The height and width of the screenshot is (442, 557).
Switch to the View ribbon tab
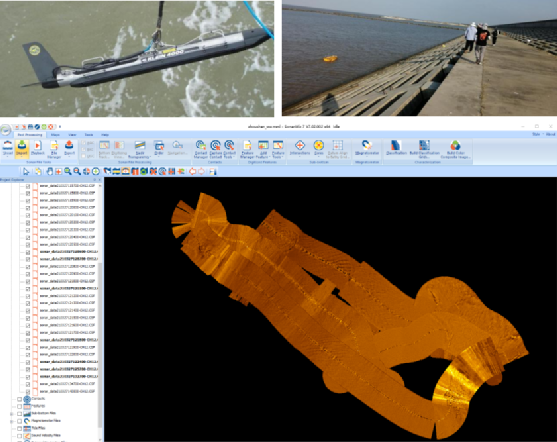72,135
